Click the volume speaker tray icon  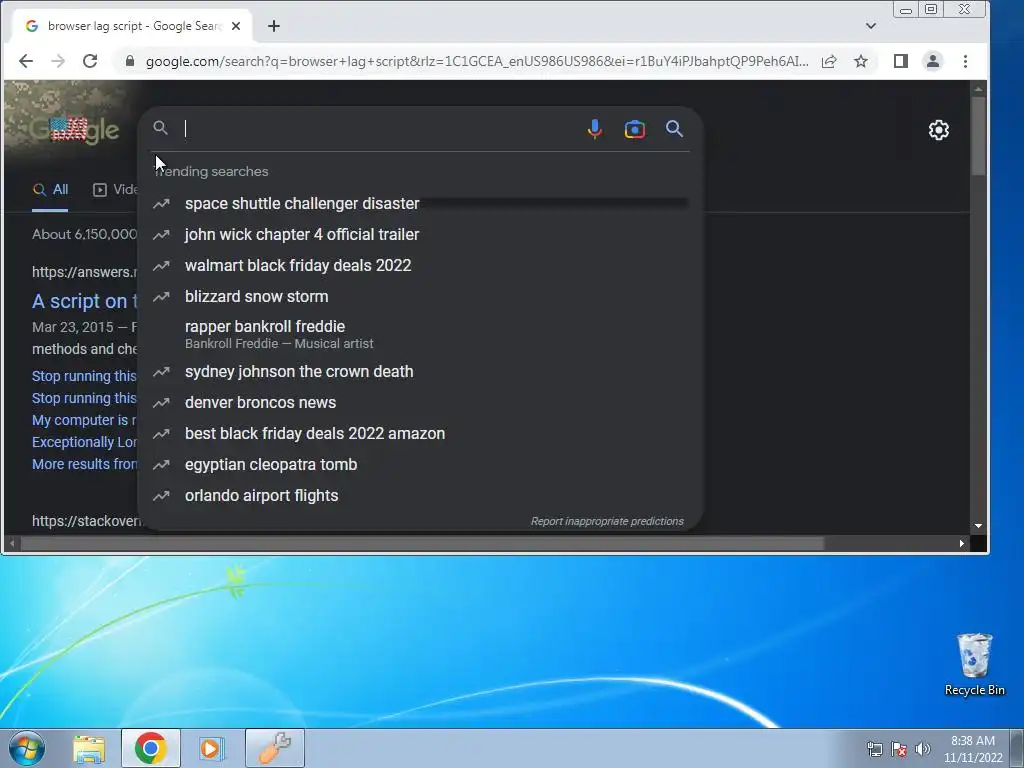922,749
